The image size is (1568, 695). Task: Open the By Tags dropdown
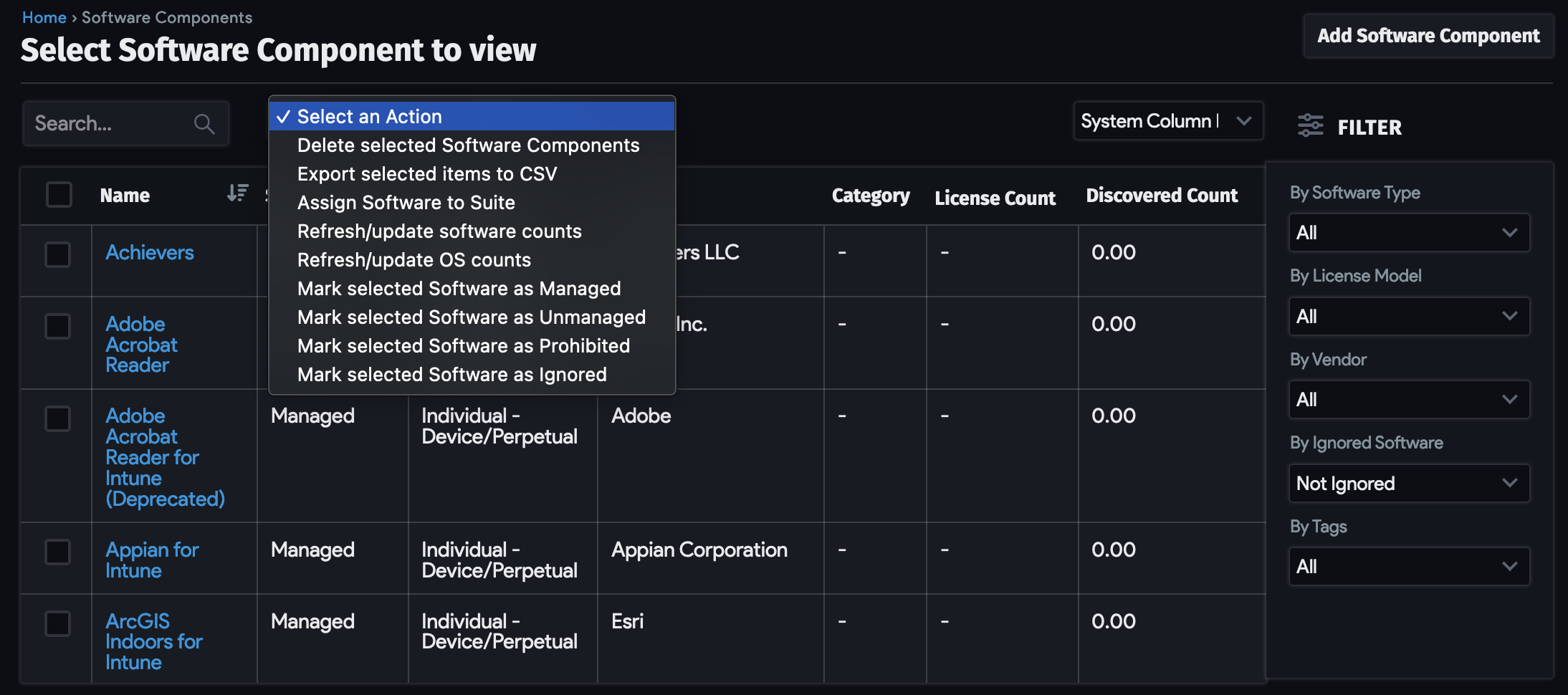pyautogui.click(x=1407, y=566)
